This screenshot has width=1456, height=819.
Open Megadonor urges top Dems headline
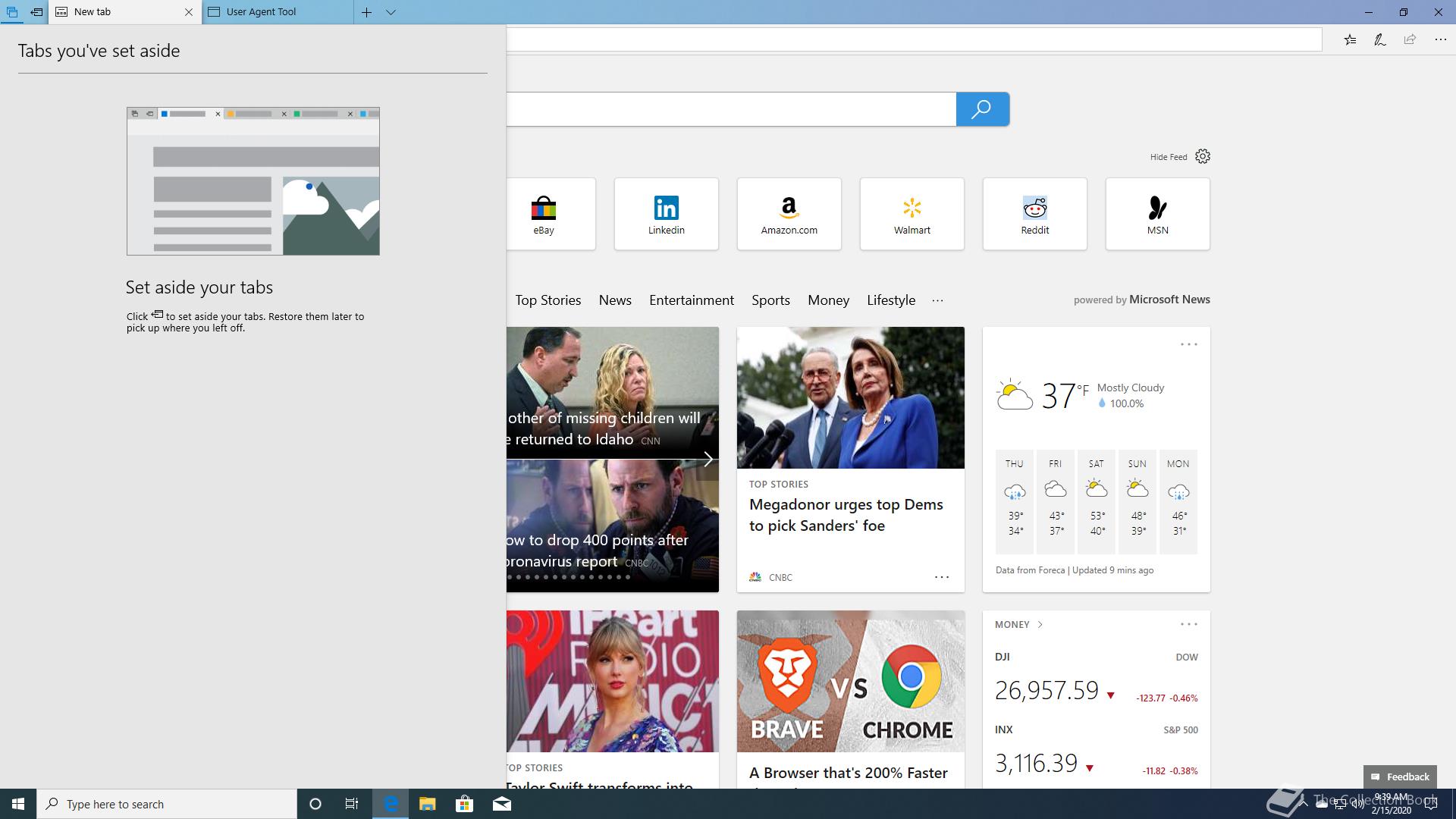[846, 515]
